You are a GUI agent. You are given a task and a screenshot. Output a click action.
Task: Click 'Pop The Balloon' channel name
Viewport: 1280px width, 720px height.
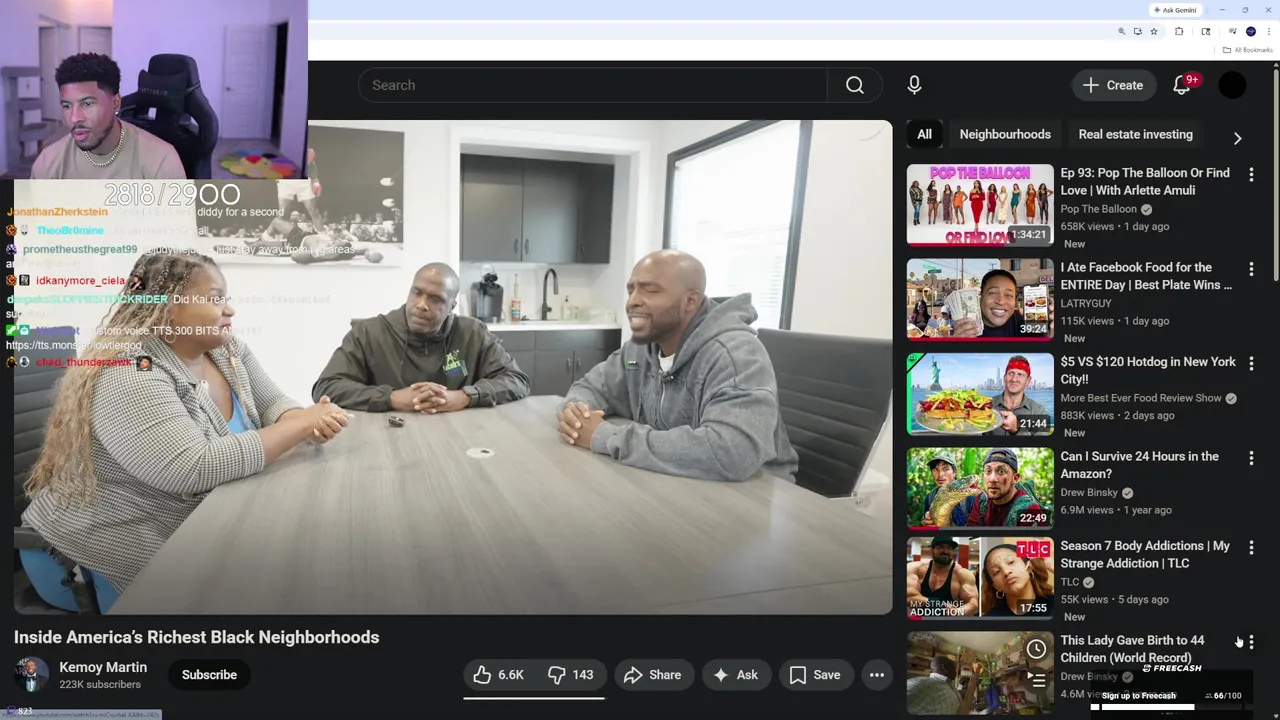tap(1098, 209)
